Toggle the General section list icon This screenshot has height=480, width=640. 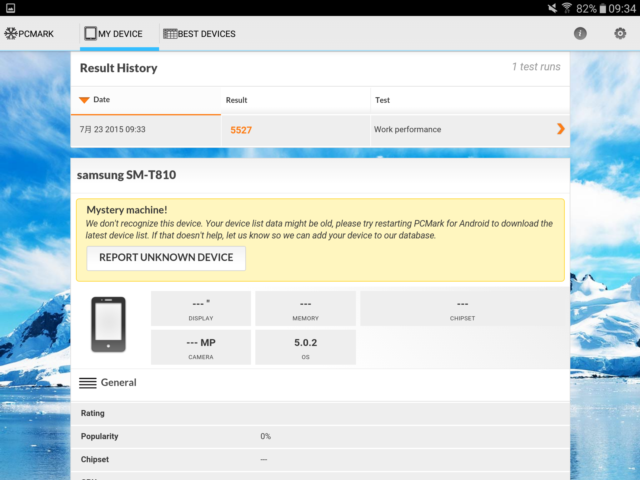tap(88, 383)
